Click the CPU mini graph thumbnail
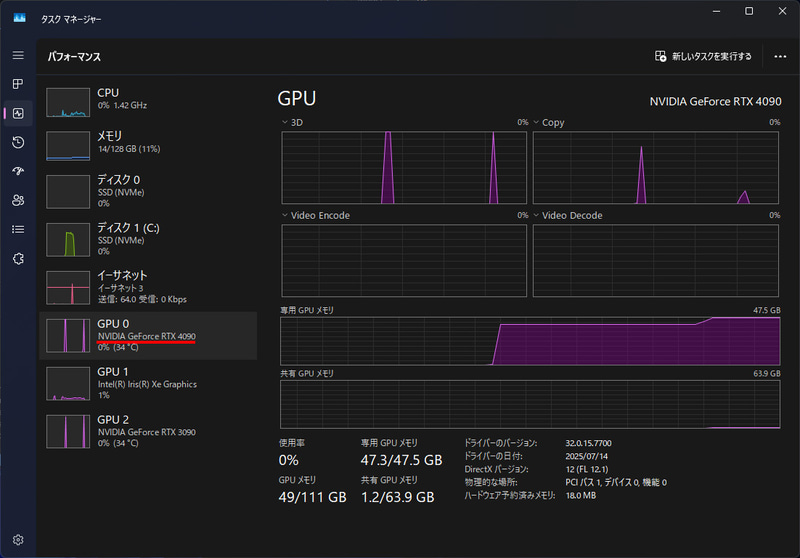This screenshot has height=558, width=800. 68,102
